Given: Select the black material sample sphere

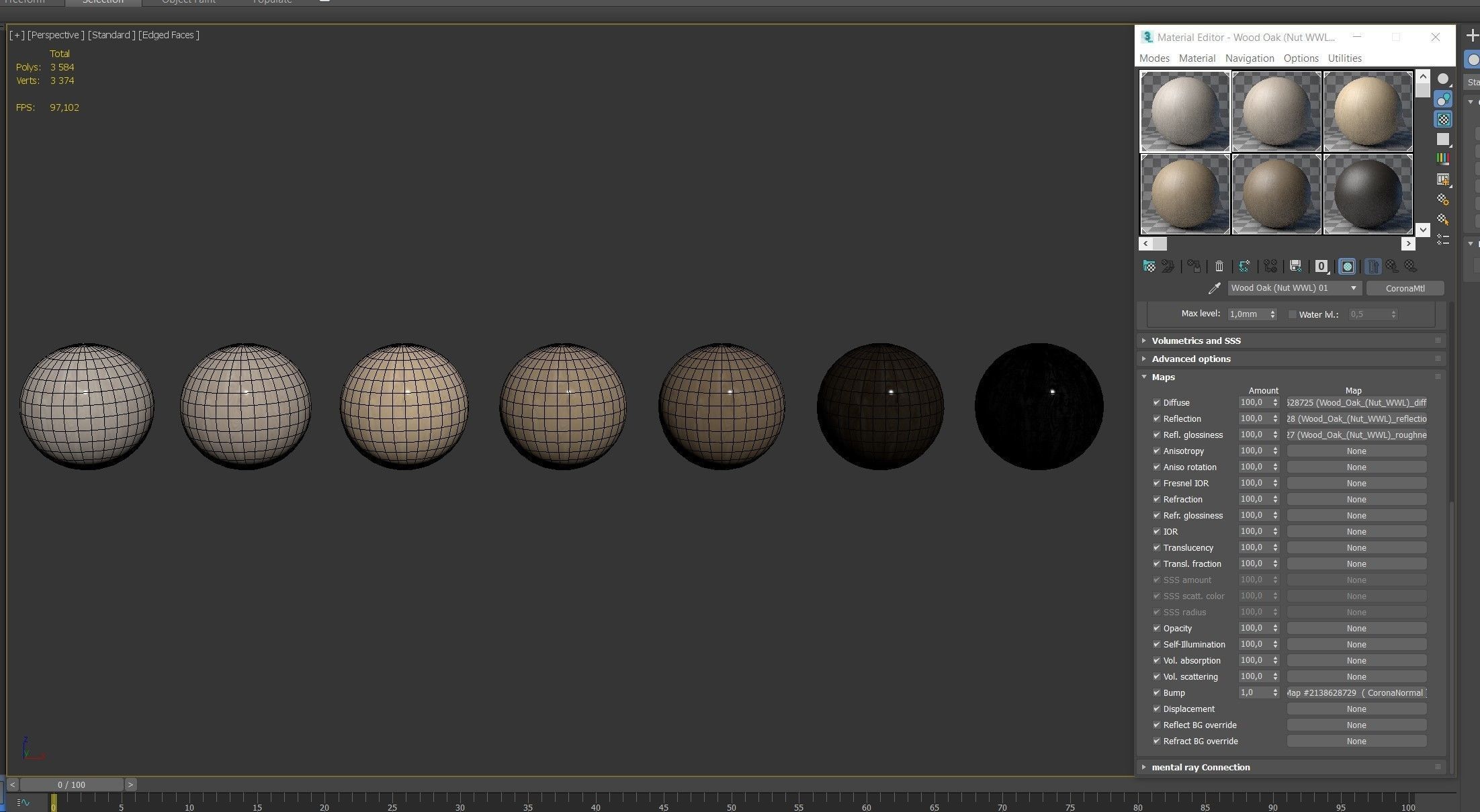Looking at the screenshot, I should pos(1367,194).
